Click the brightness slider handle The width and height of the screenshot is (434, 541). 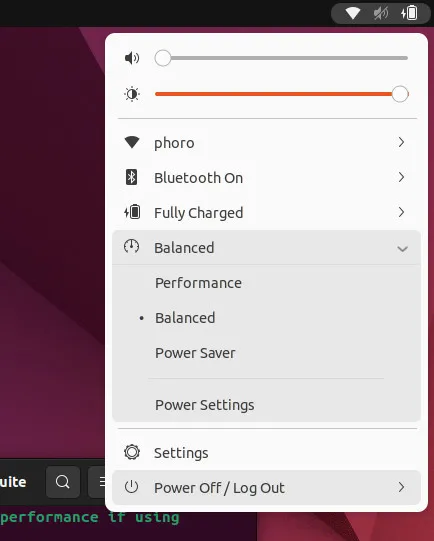tap(400, 94)
